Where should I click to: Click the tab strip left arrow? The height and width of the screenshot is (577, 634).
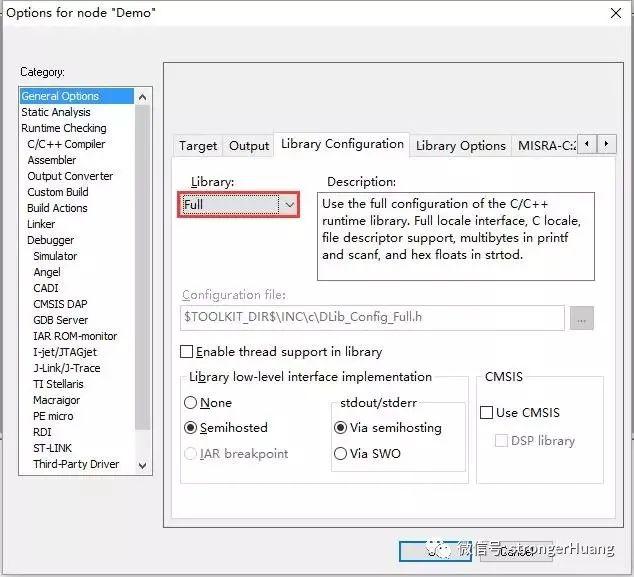587,144
